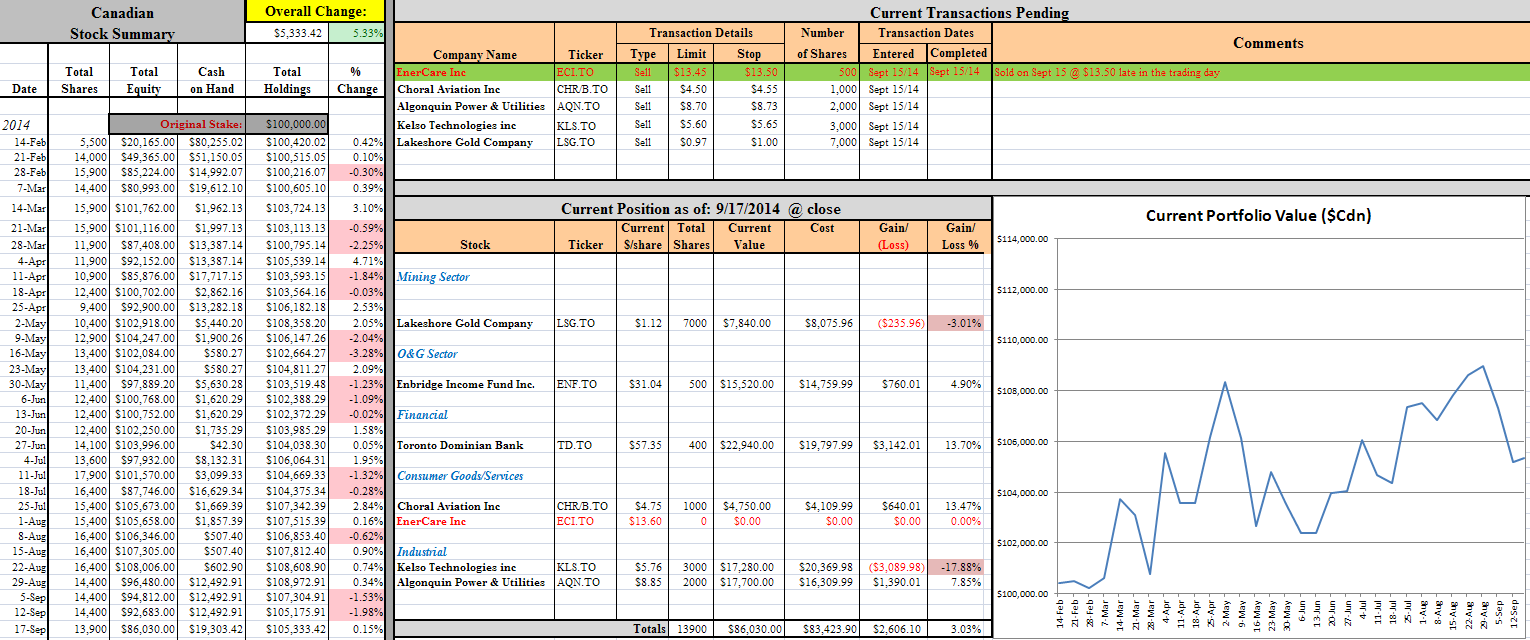The height and width of the screenshot is (640, 1530).
Task: Click the "Cash on Hand" column header
Action: pos(211,80)
